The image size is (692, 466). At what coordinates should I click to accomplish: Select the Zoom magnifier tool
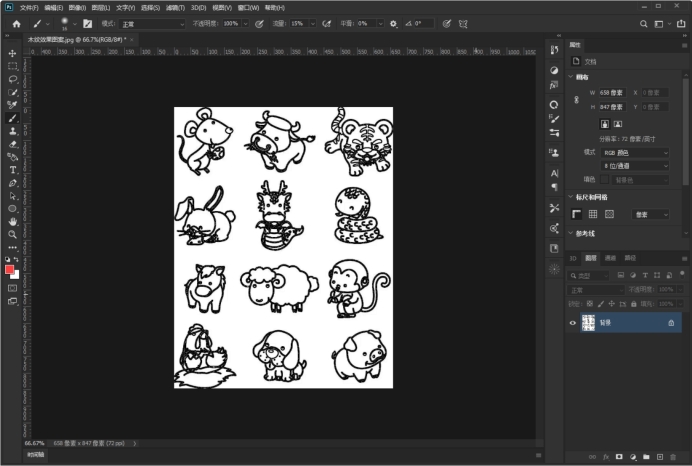tap(12, 234)
